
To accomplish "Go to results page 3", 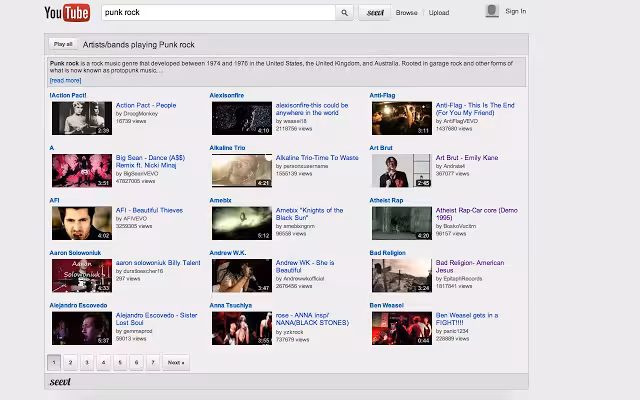I will 87,362.
